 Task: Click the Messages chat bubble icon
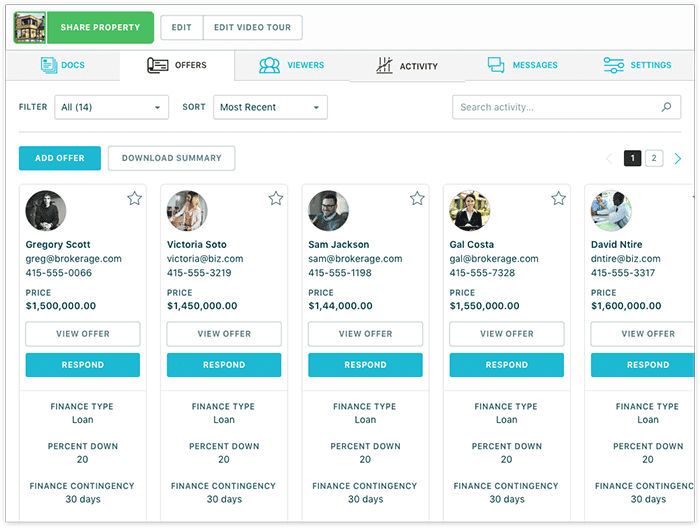[496, 66]
